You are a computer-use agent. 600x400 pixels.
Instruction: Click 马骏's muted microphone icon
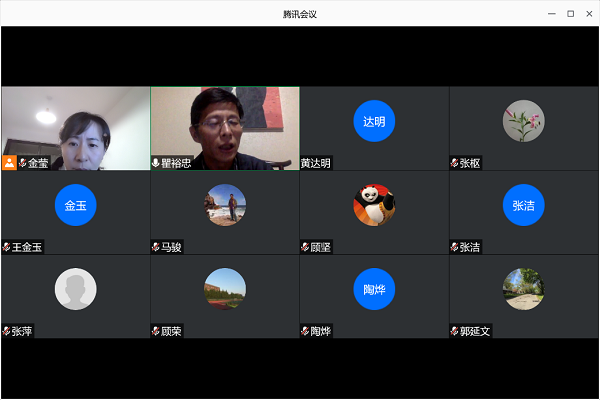156,247
